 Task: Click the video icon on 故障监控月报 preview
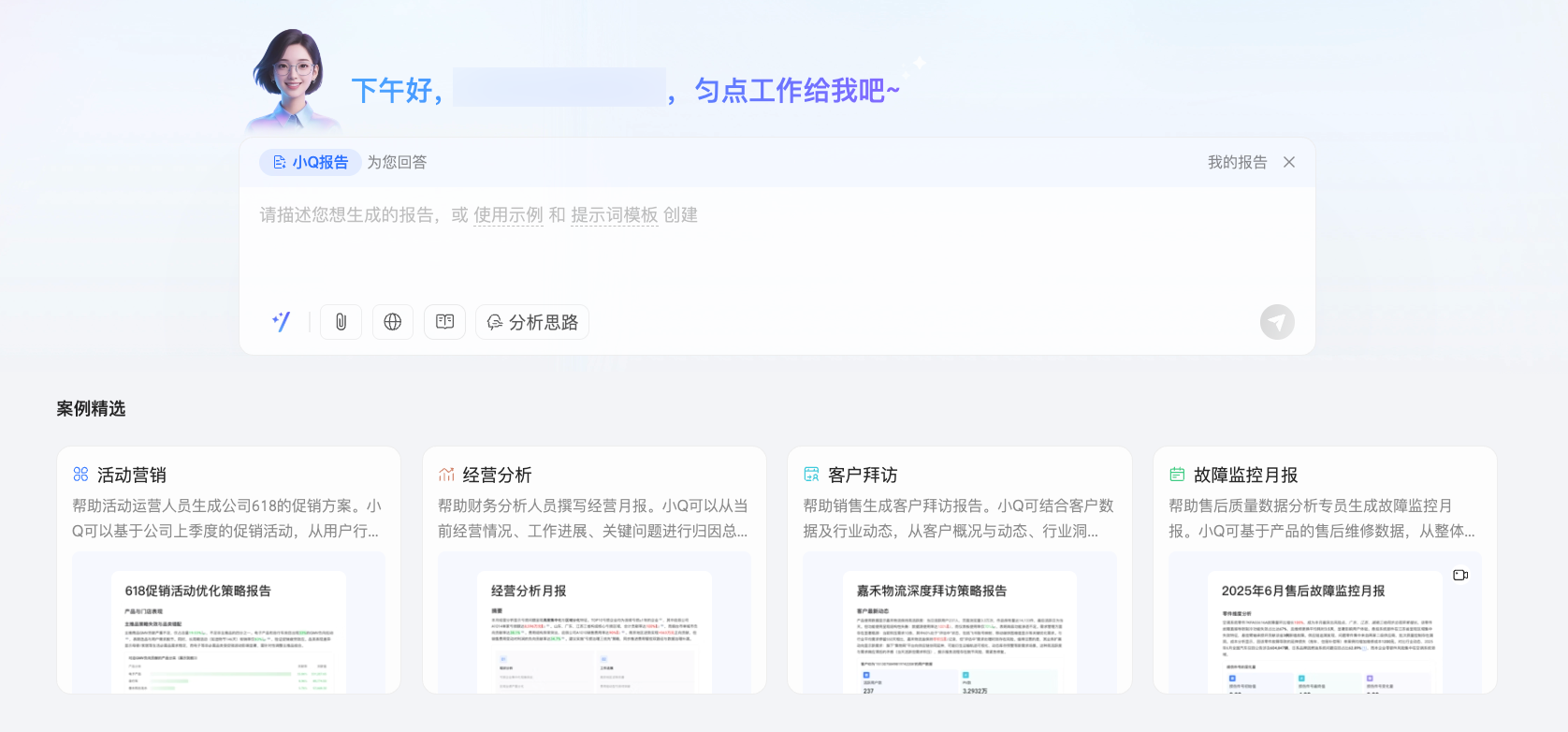click(x=1460, y=575)
